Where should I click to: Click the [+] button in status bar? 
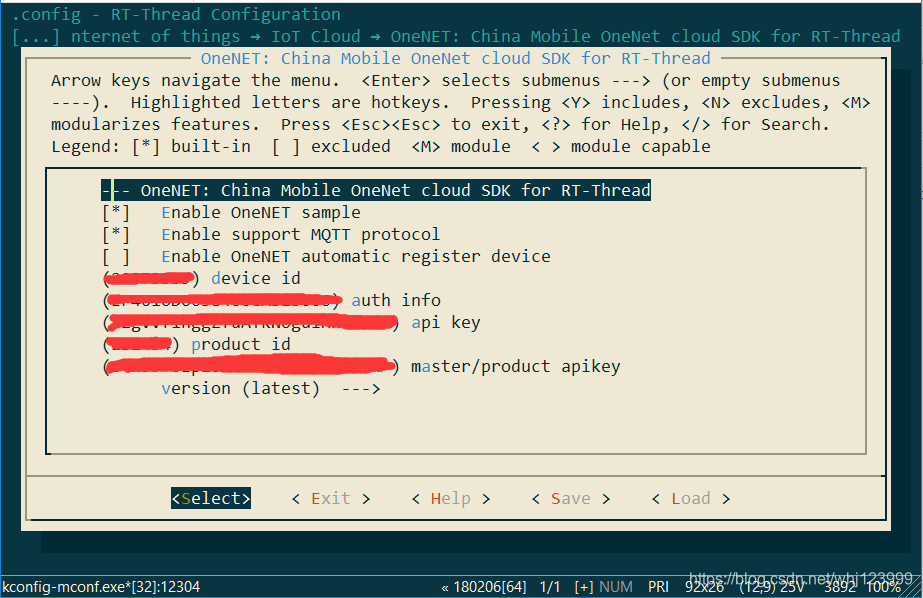[x=584, y=587]
